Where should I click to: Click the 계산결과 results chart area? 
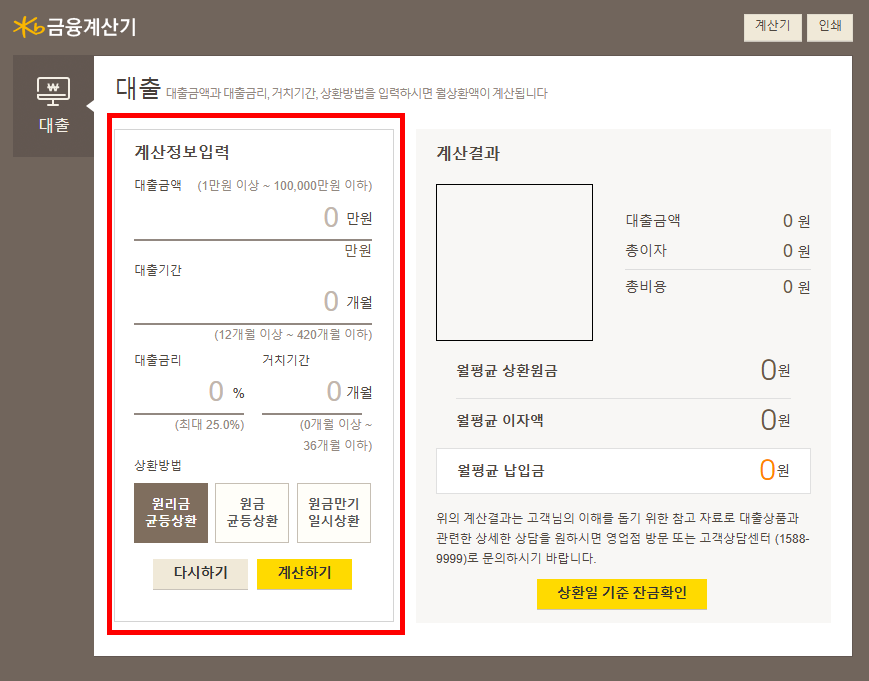(514, 264)
